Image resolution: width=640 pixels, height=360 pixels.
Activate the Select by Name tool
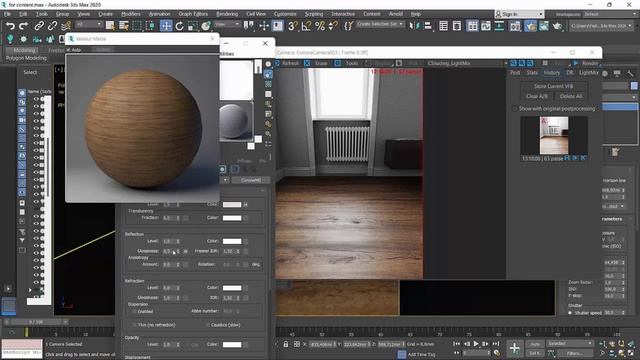pos(124,26)
